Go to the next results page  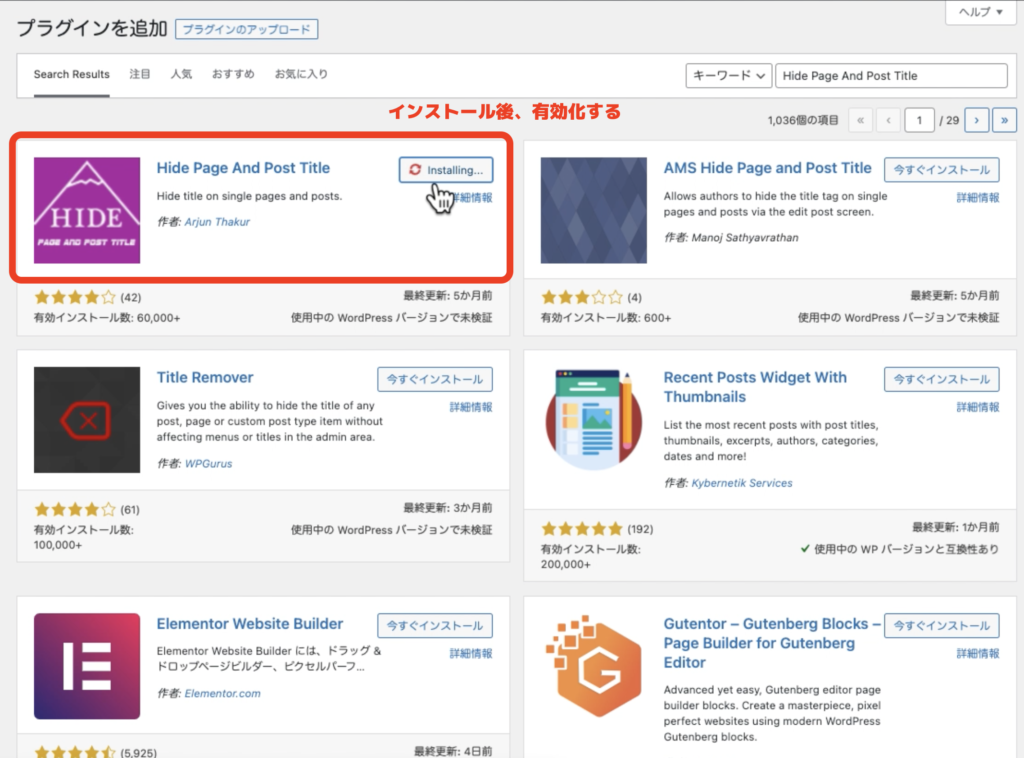tap(977, 120)
